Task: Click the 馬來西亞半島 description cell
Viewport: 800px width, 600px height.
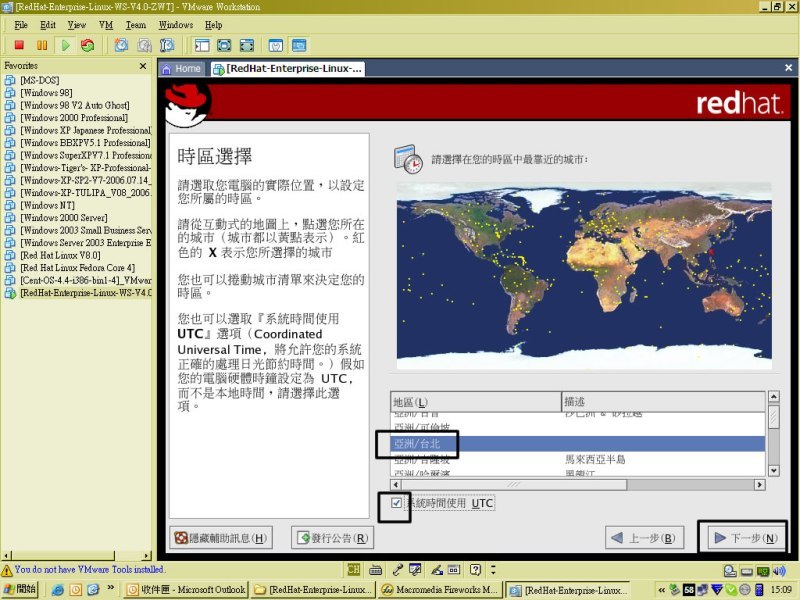Action: click(x=595, y=459)
